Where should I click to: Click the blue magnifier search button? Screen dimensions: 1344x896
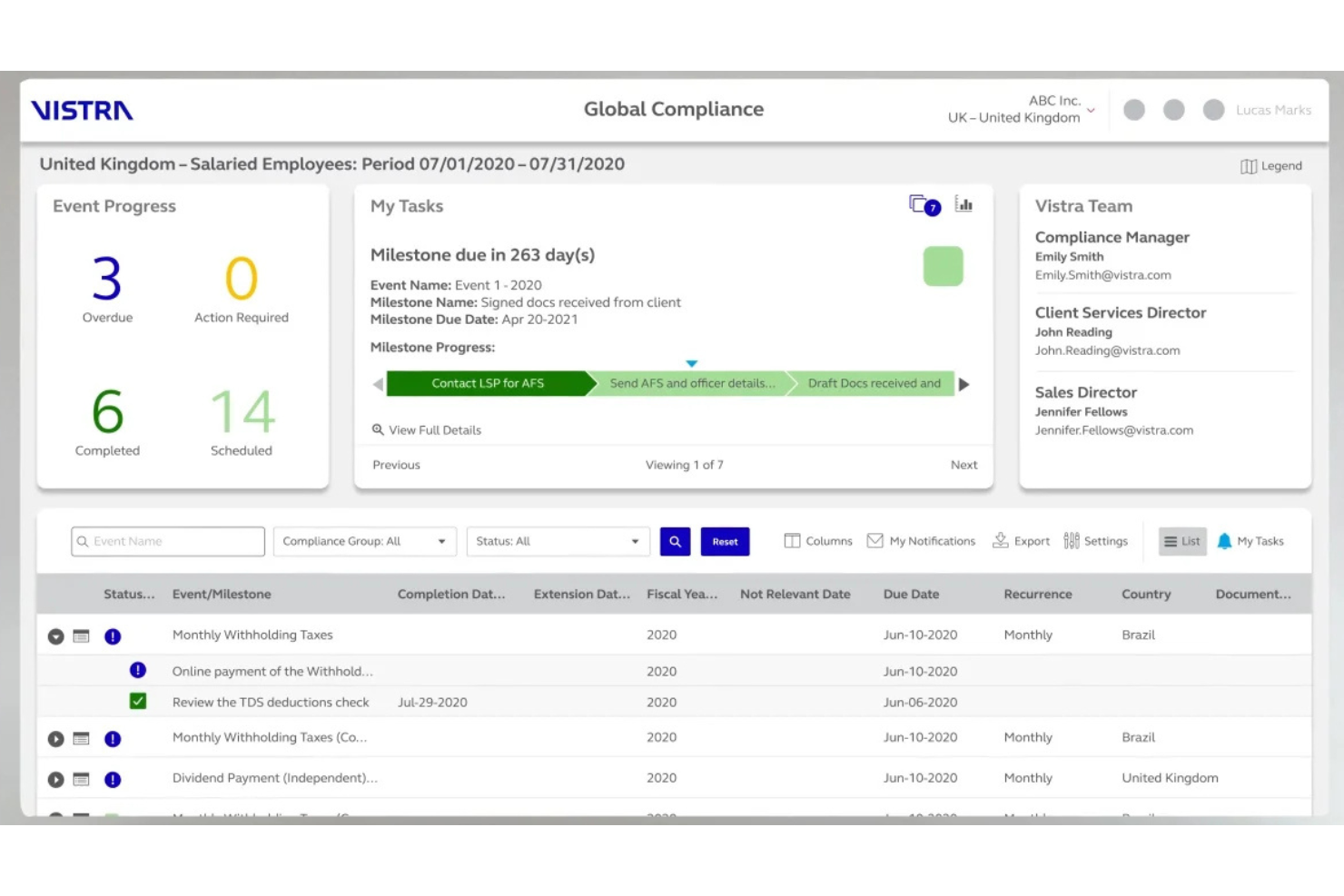[x=675, y=541]
